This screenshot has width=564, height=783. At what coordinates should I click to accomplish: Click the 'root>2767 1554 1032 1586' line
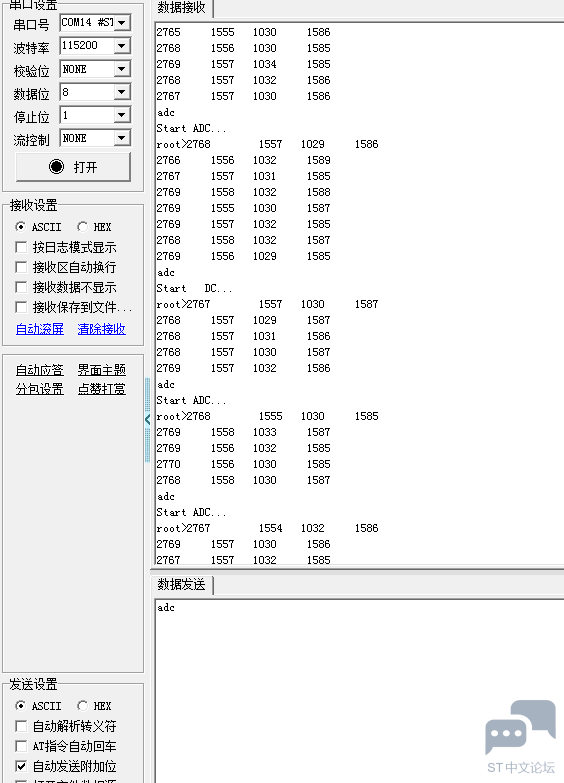click(267, 528)
